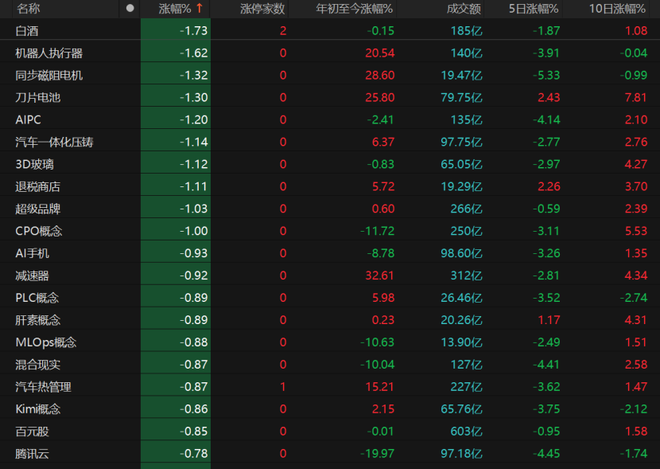Select the 机器人执行器 sector

point(49,53)
